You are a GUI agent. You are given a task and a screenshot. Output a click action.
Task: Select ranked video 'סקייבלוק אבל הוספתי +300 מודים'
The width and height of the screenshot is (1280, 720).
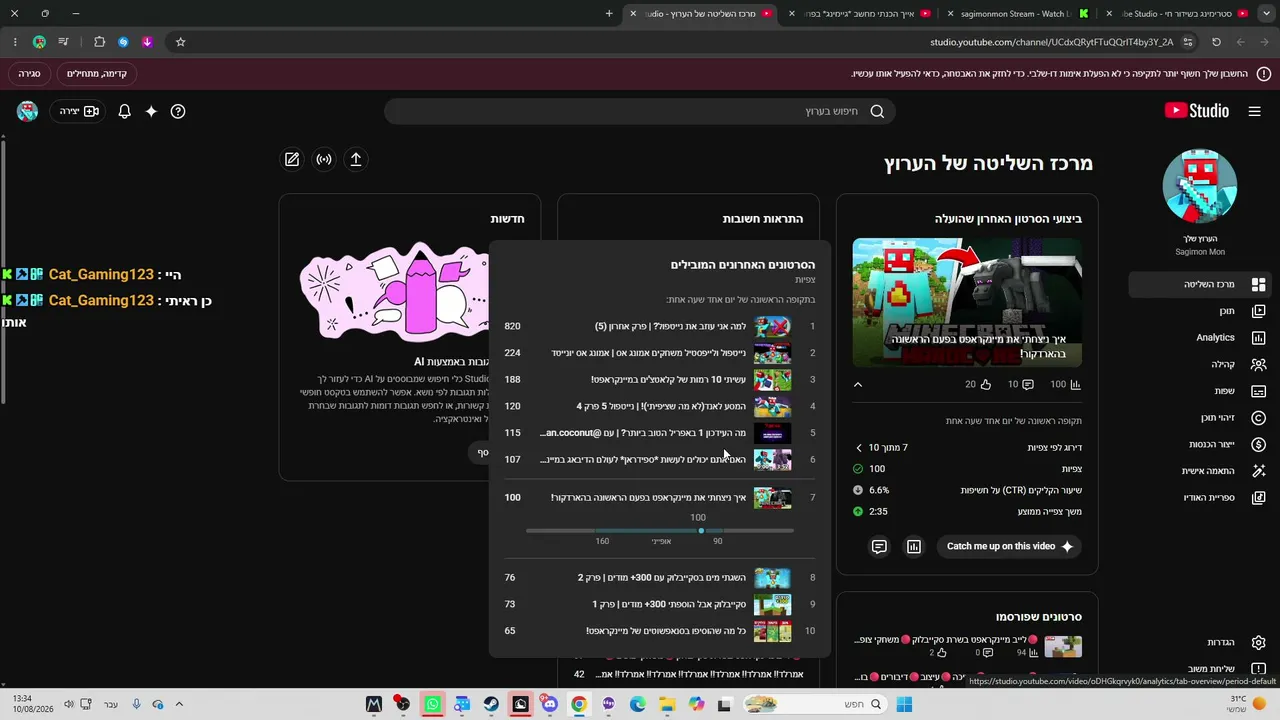click(x=662, y=604)
